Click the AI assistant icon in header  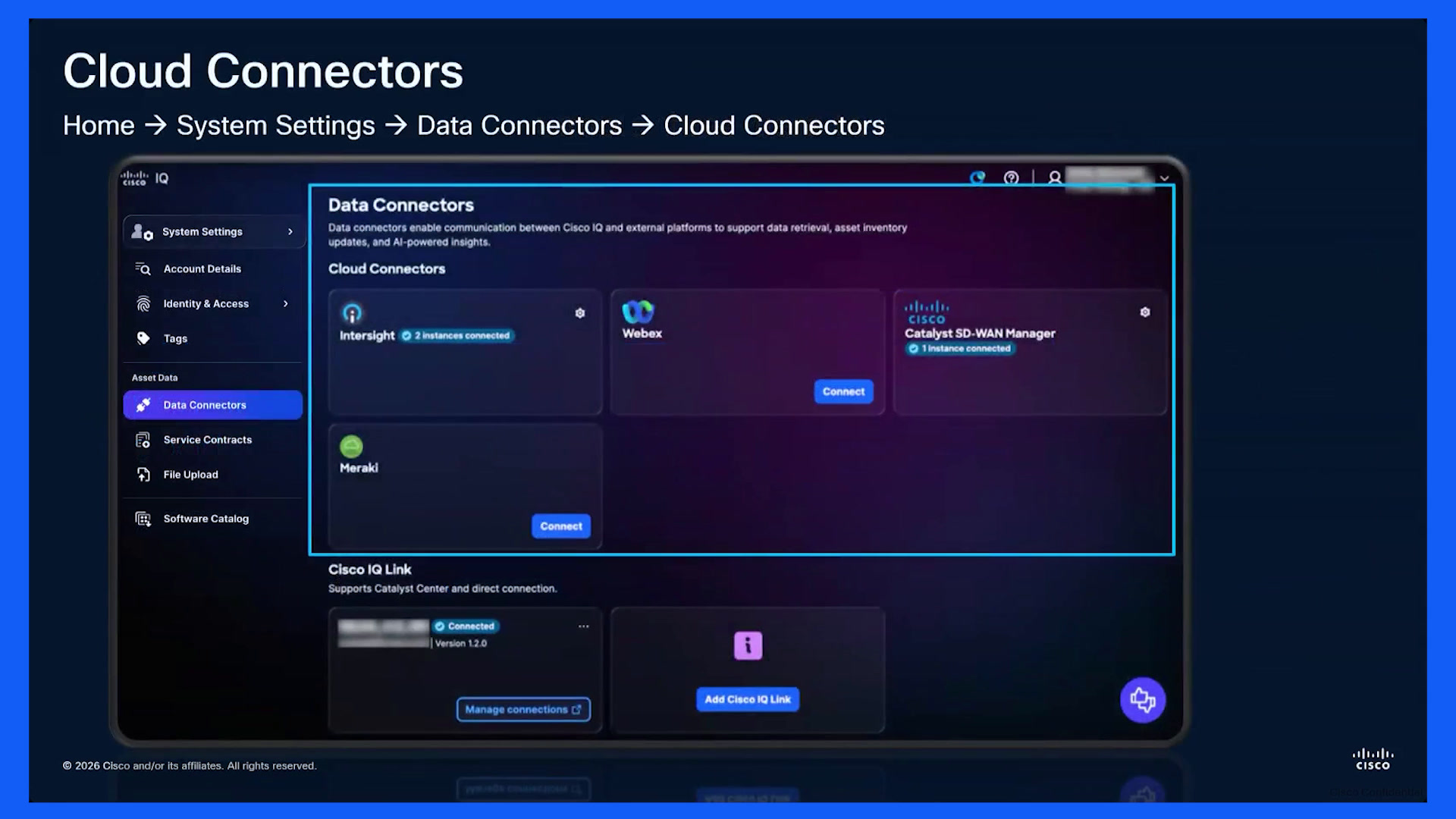[x=977, y=178]
